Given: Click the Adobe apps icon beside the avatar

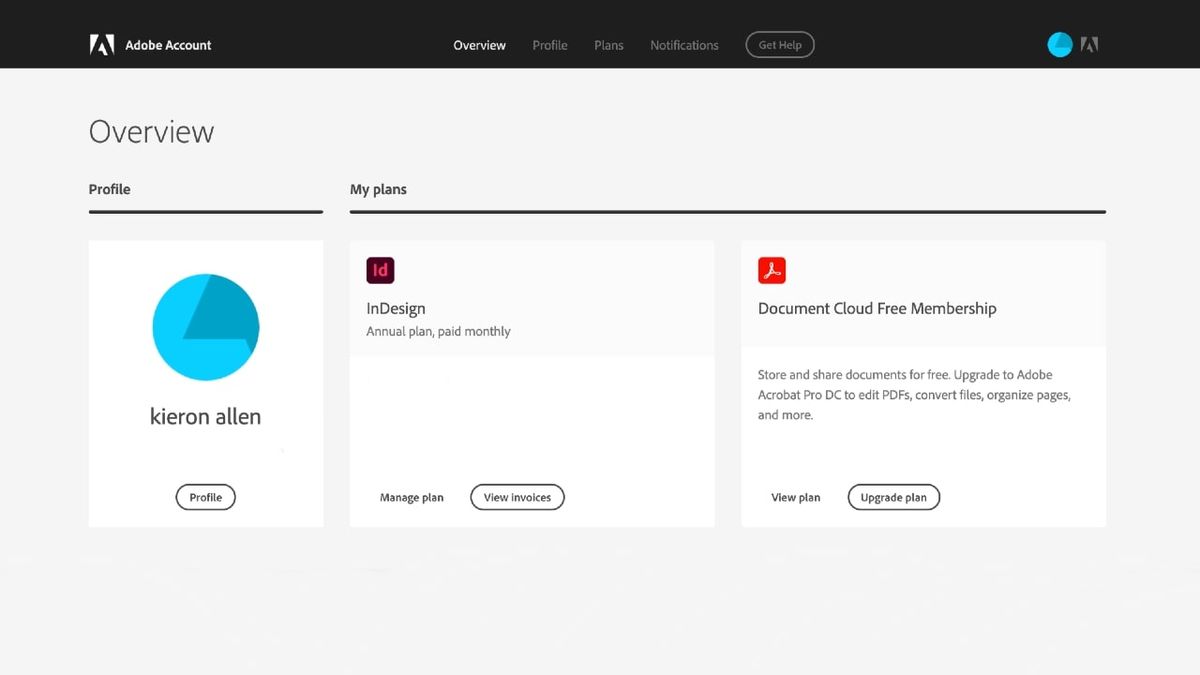Looking at the screenshot, I should (x=1089, y=44).
